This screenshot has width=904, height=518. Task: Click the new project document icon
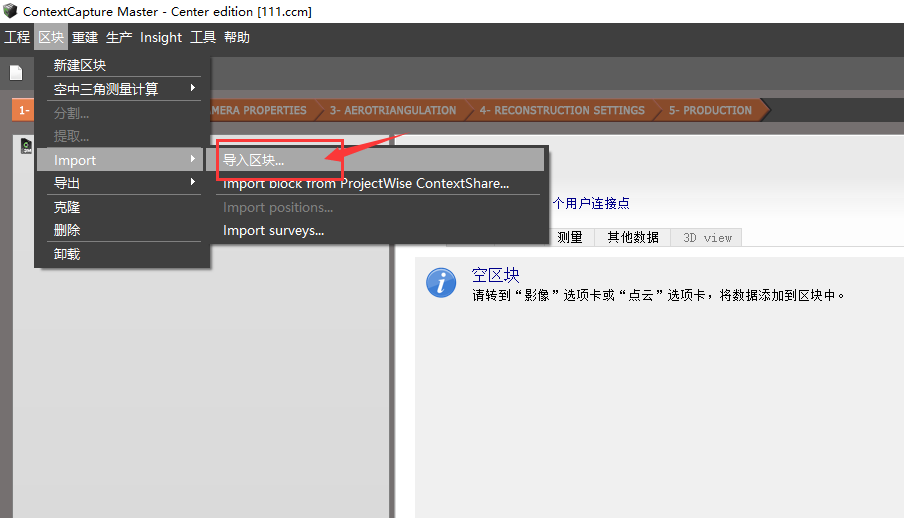click(16, 73)
